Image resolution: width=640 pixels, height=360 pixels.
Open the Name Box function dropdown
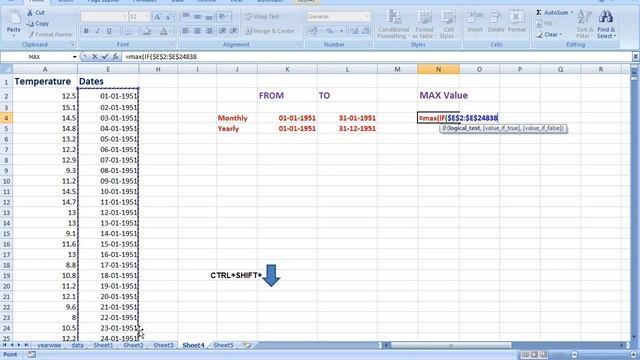coord(74,57)
